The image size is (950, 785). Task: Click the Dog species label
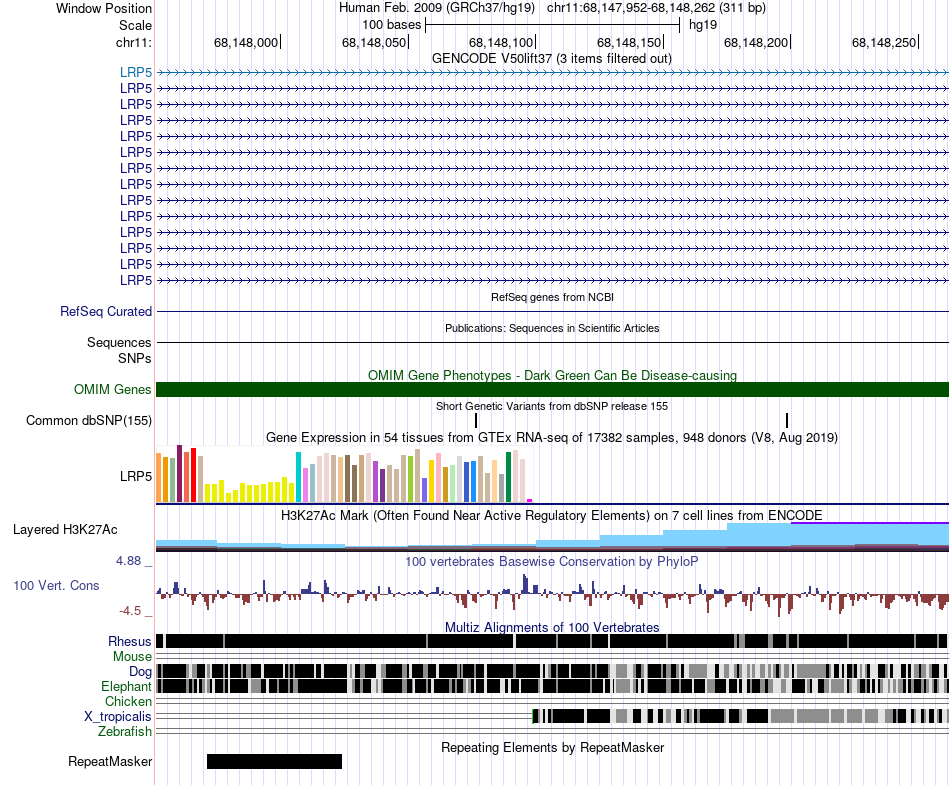pos(140,671)
